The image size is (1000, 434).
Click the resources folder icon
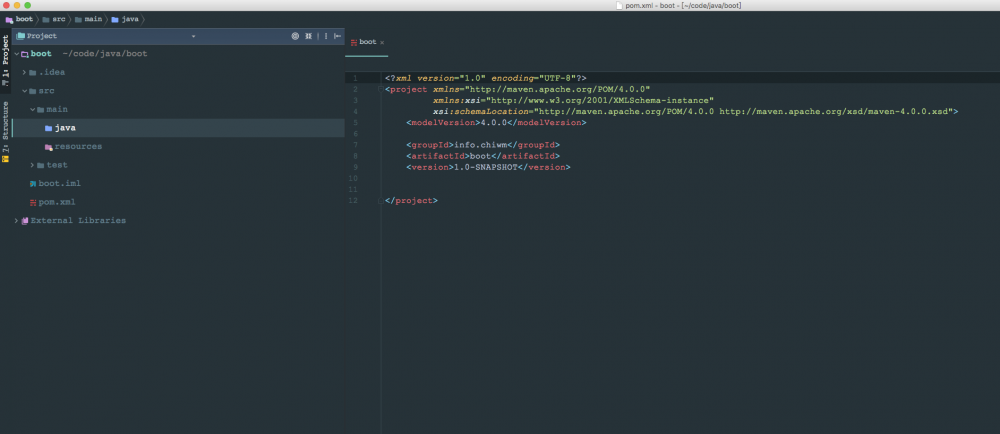[48, 147]
